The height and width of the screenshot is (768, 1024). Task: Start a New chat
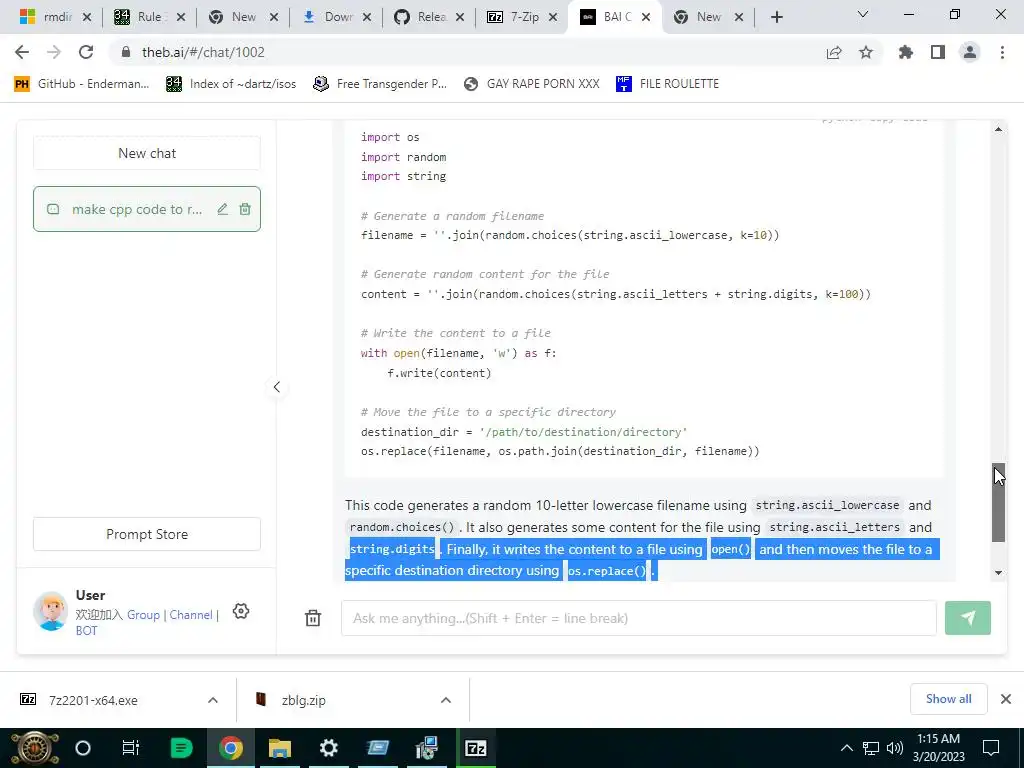pos(147,153)
